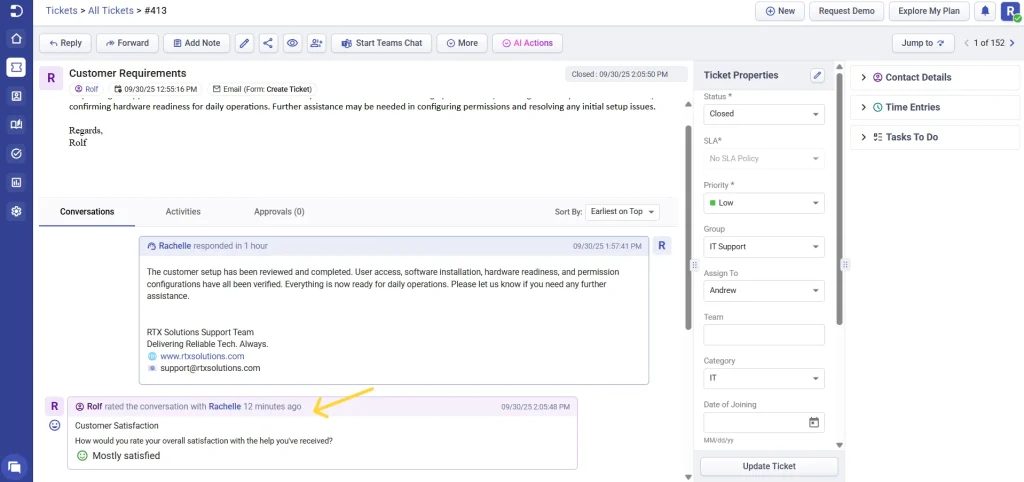Click the Mostly satisfied rating text

point(125,456)
